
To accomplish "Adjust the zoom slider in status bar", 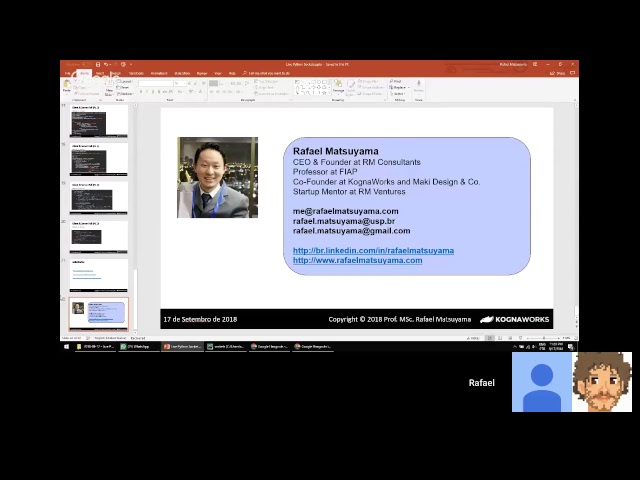I will coord(543,338).
